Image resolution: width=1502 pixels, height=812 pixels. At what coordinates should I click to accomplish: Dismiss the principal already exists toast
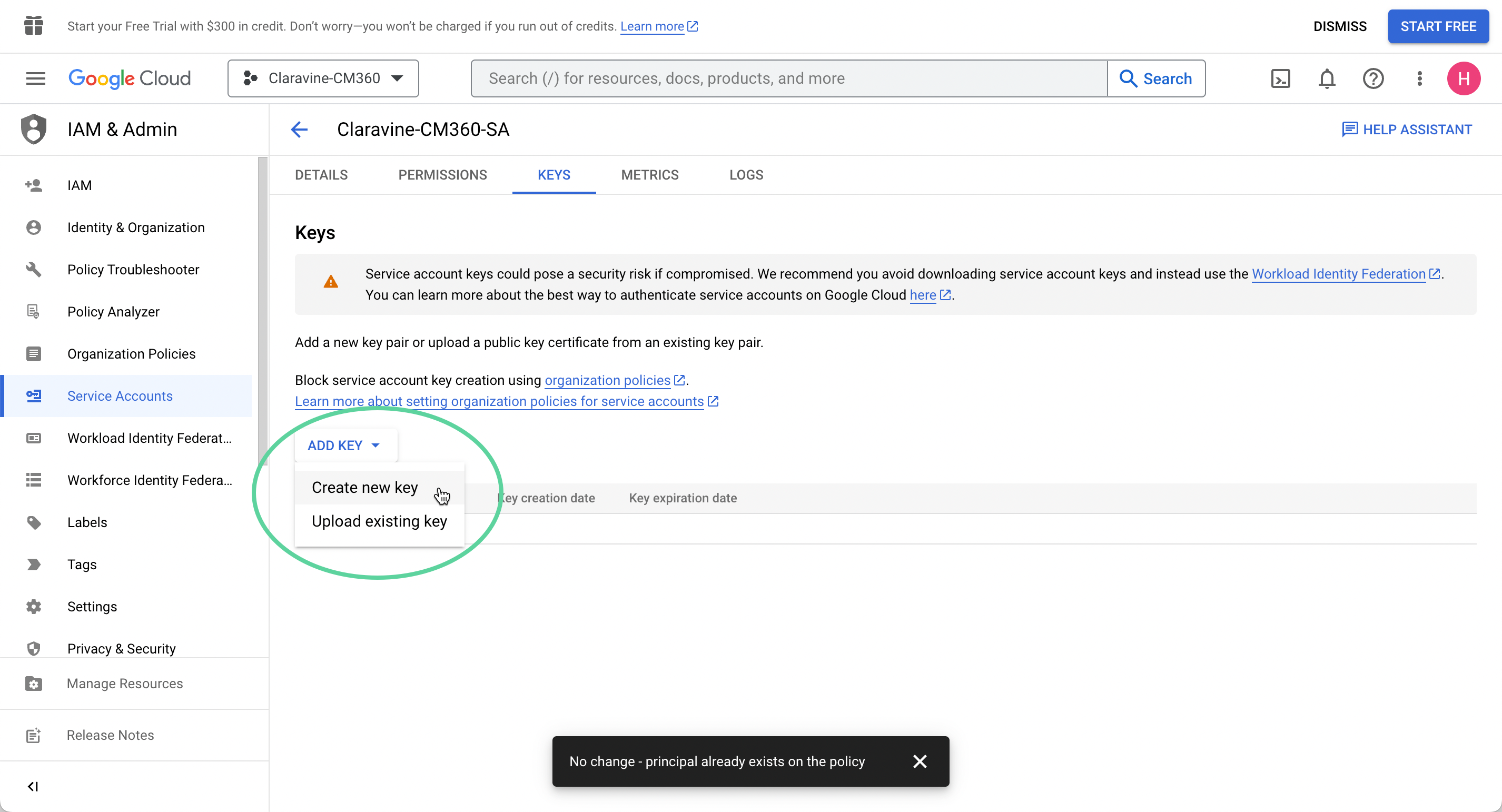[x=920, y=761]
